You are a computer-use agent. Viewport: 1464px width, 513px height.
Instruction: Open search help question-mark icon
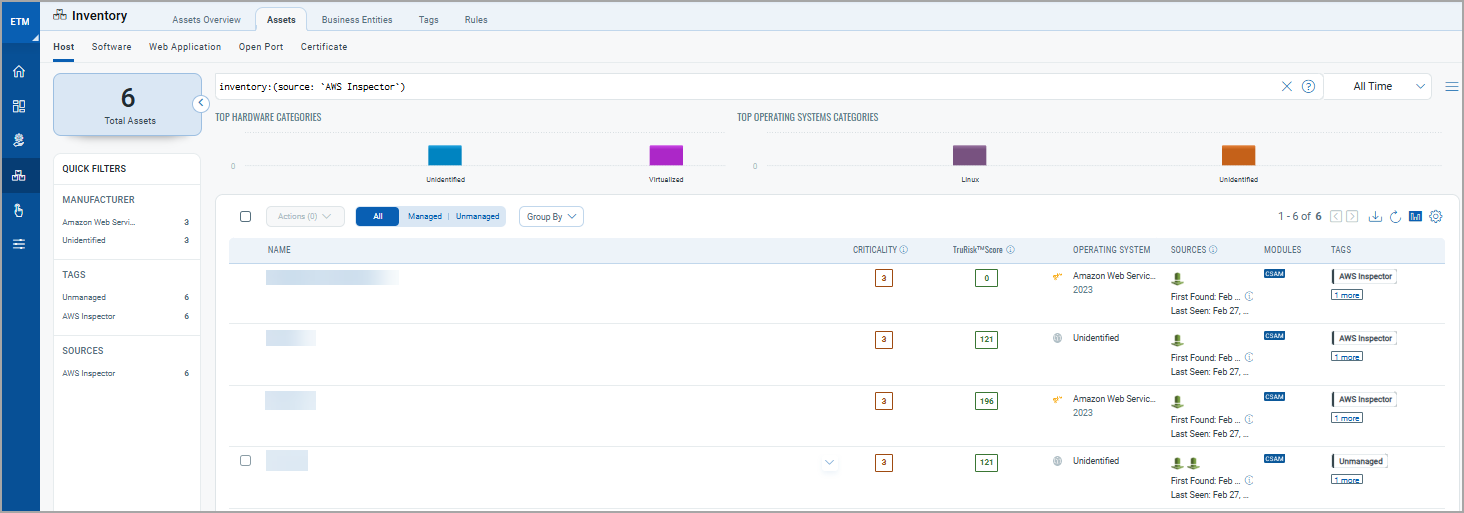pos(1308,86)
